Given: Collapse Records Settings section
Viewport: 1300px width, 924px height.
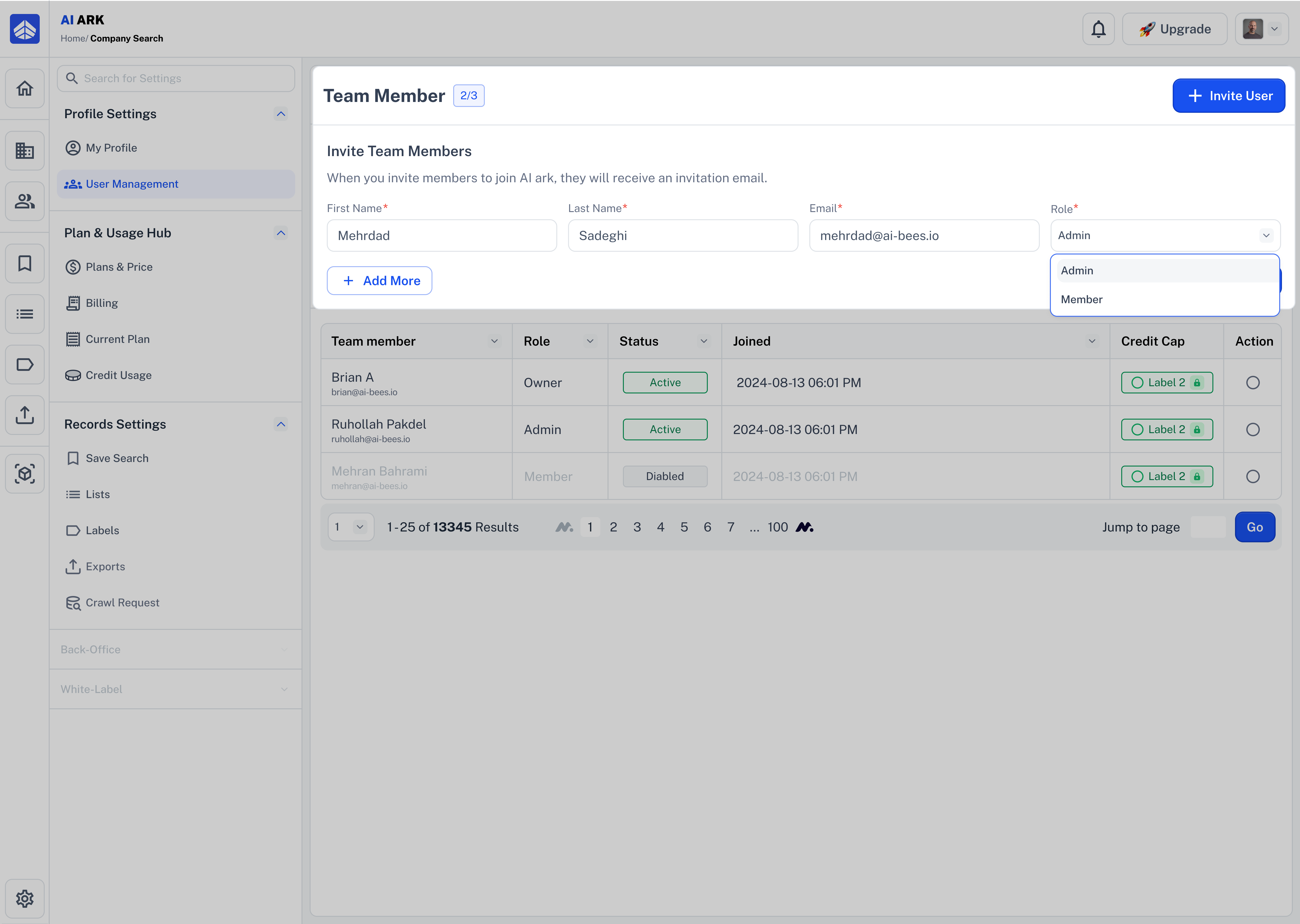Looking at the screenshot, I should (281, 425).
